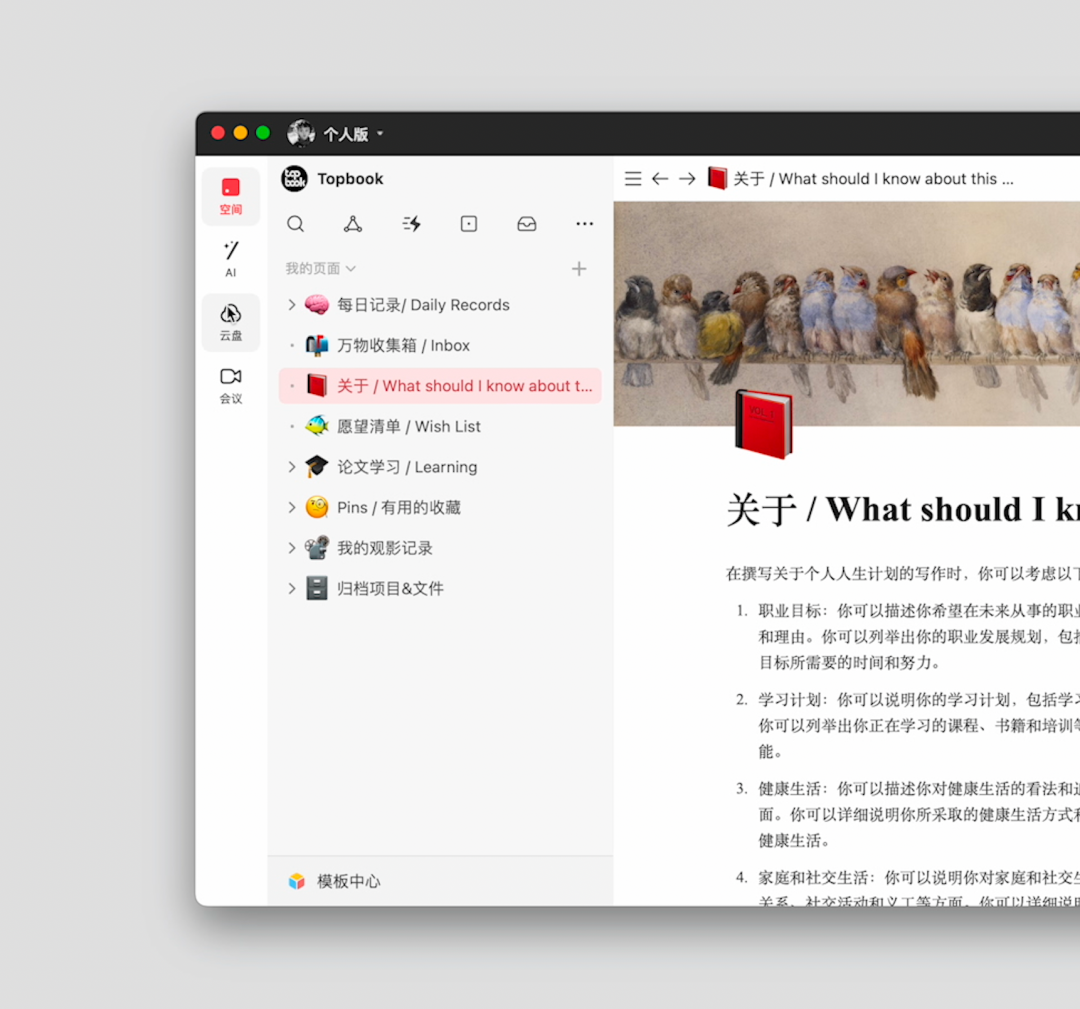Click the file cabinet icon for 归档项目&文件
Screen dimensions: 1080x1009
click(317, 589)
